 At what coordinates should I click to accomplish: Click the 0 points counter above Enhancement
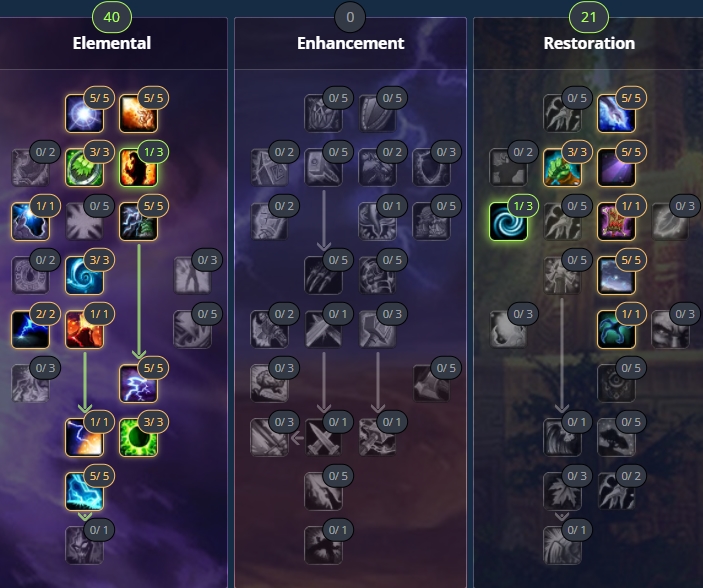pyautogui.click(x=350, y=17)
